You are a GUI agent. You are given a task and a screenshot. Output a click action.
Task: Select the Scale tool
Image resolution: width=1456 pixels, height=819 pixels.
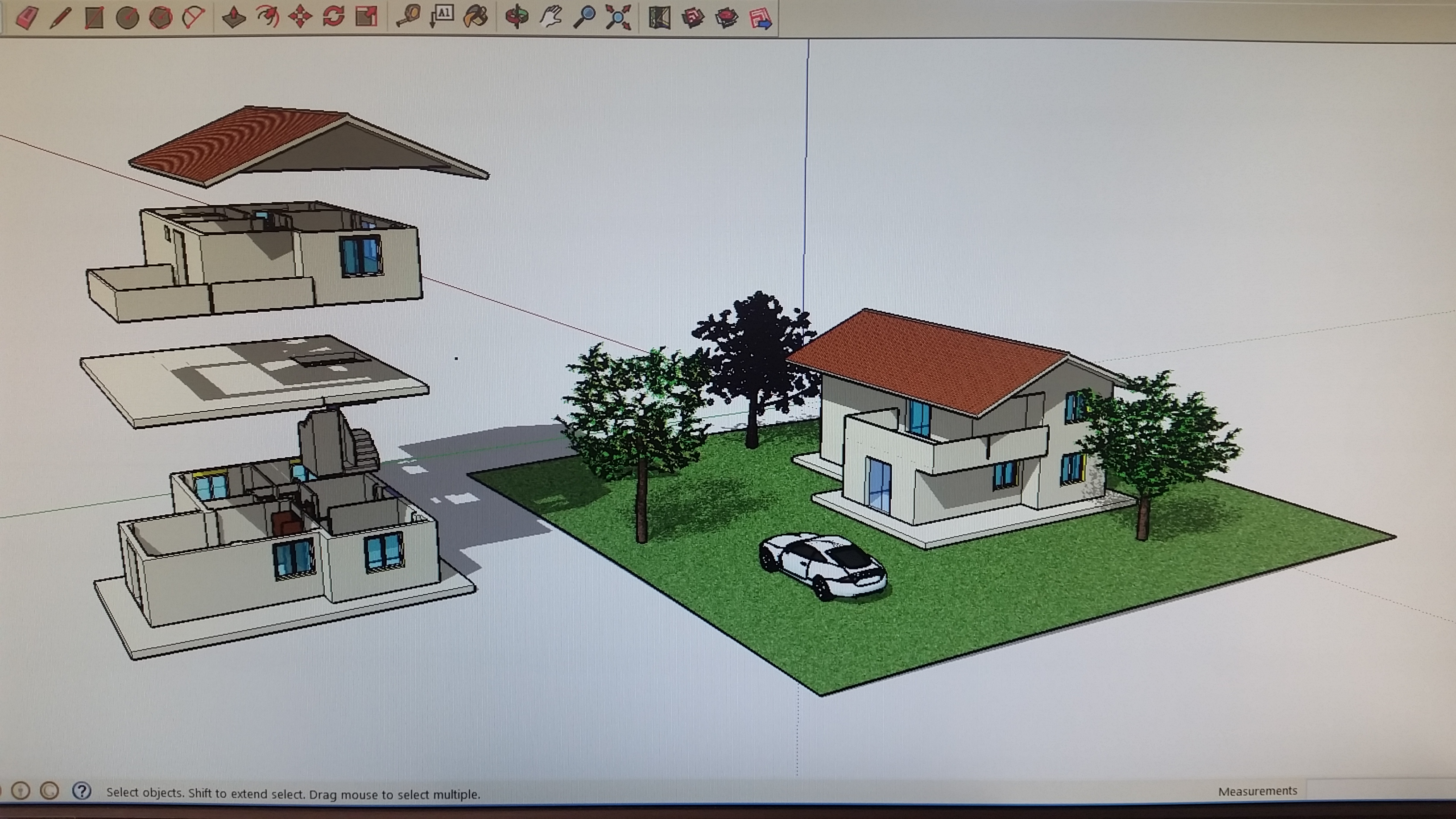tap(366, 17)
